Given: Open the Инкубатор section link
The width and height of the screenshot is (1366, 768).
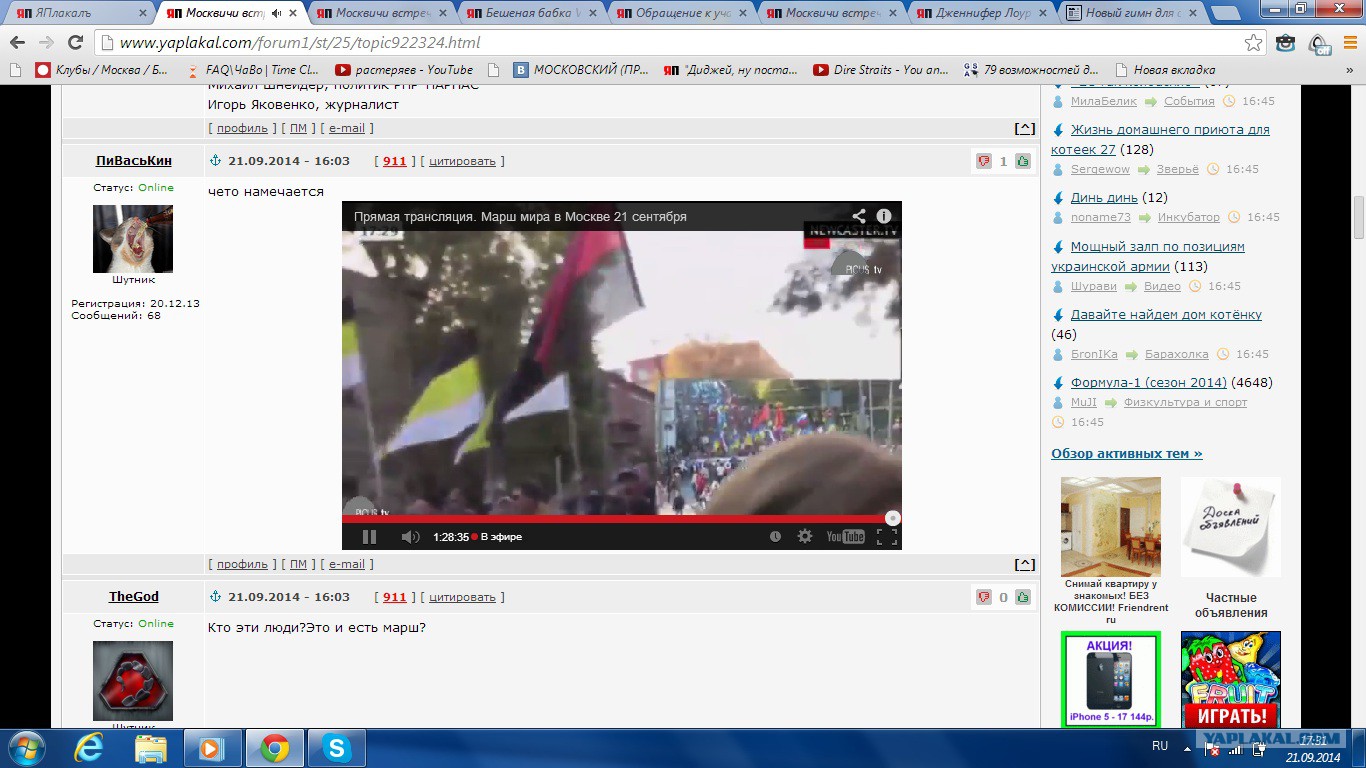Looking at the screenshot, I should tap(1189, 217).
